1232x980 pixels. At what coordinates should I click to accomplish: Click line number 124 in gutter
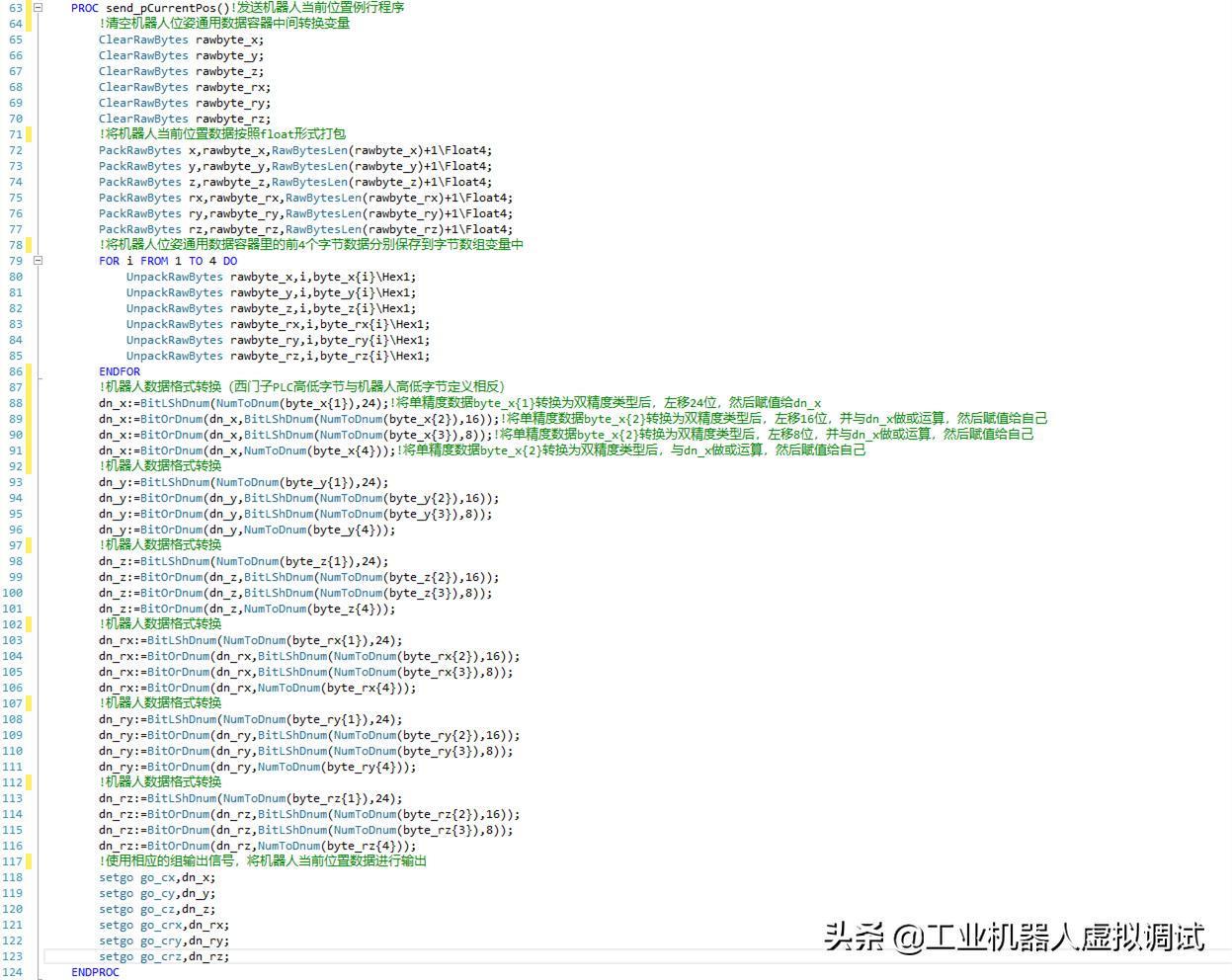(12, 972)
